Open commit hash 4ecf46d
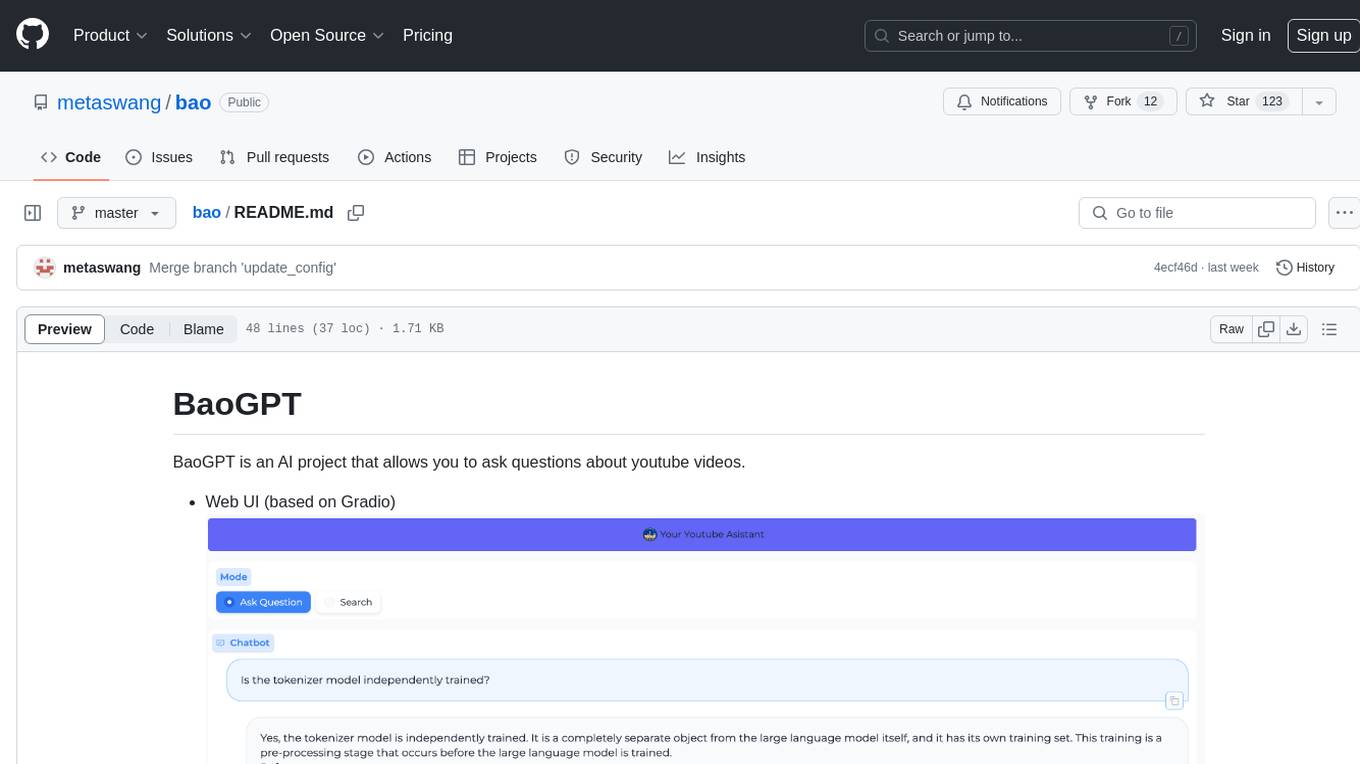Screen dimensions: 1360x764 point(1175,268)
